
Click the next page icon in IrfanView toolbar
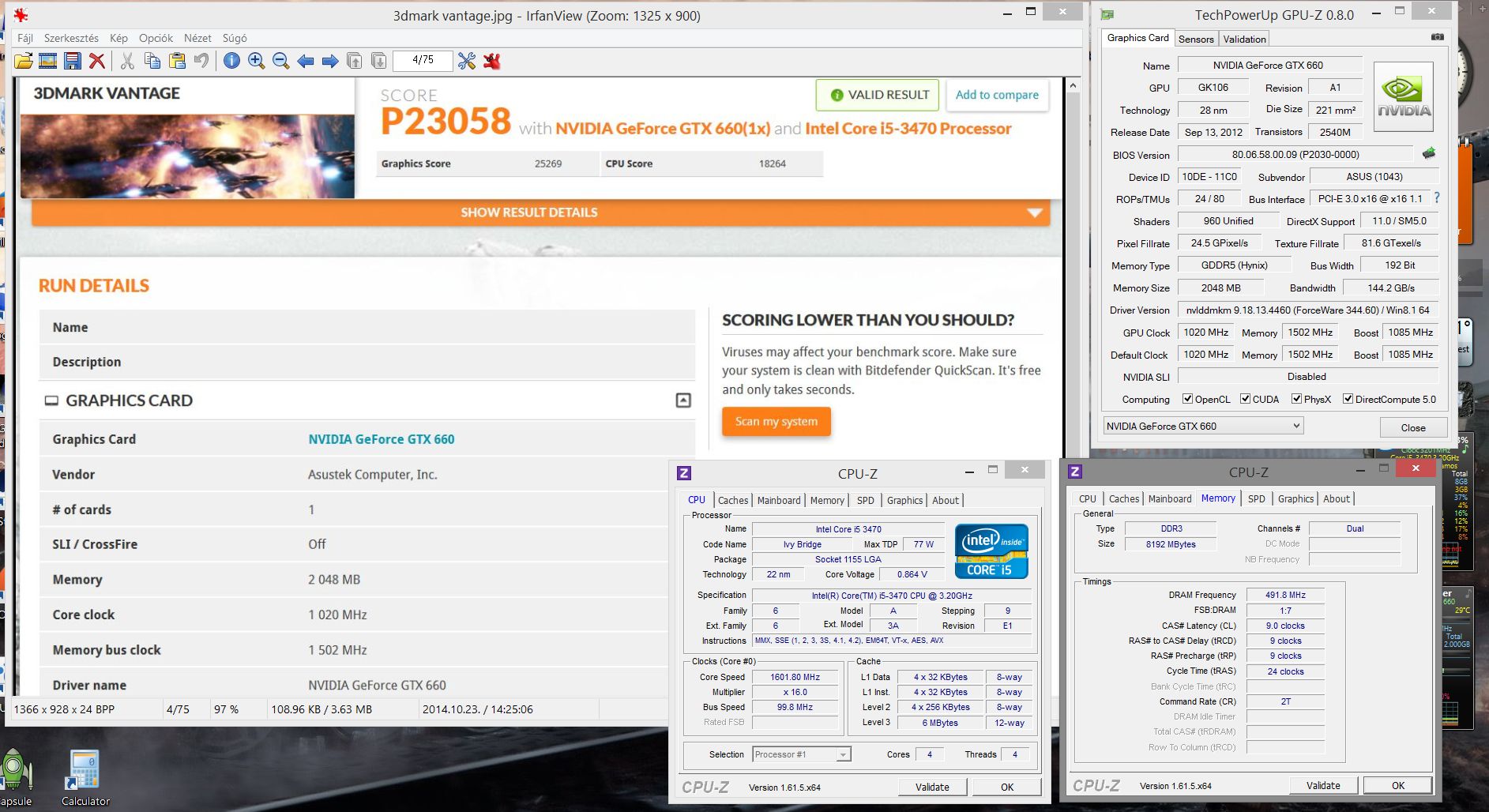(379, 61)
